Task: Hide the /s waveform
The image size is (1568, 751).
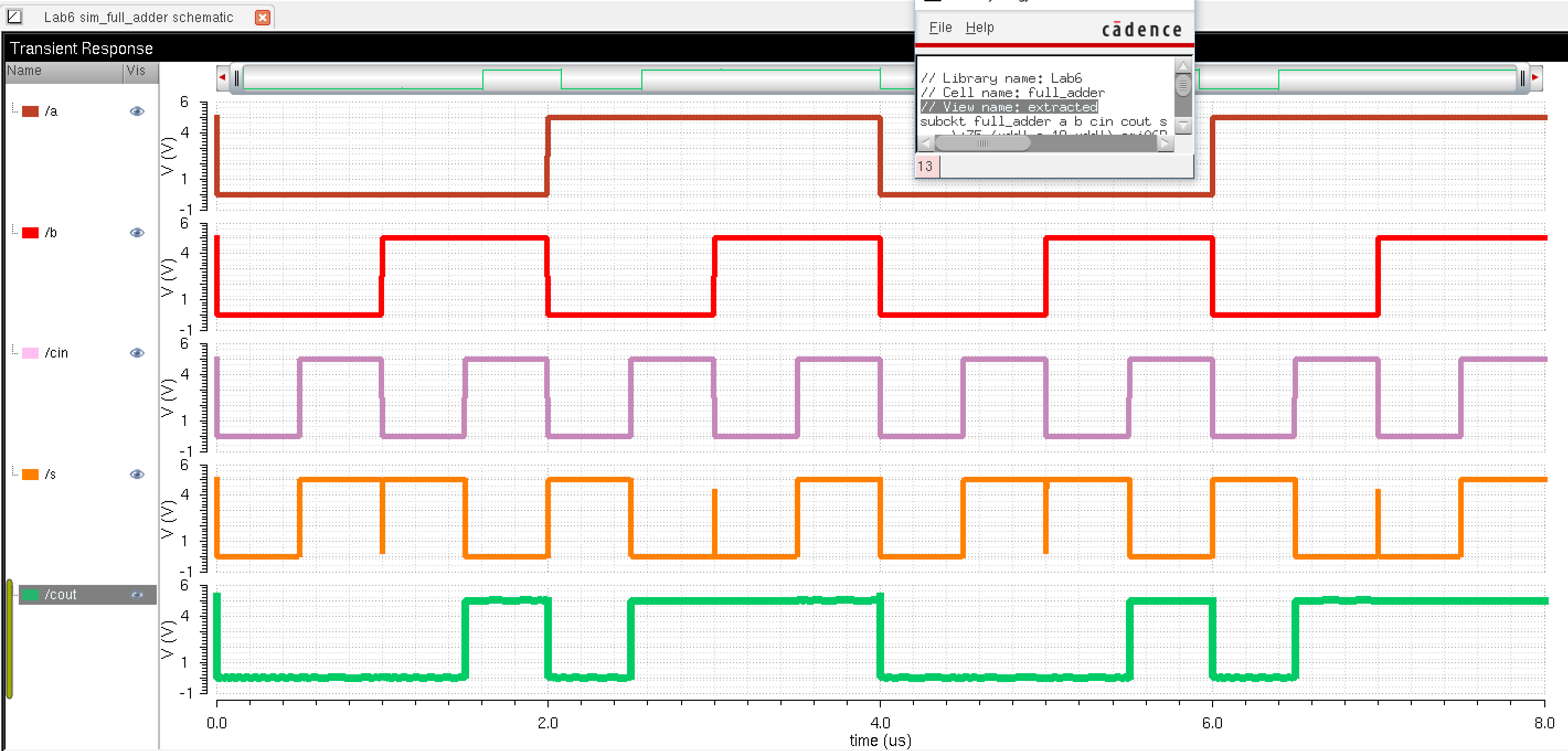Action: [137, 474]
